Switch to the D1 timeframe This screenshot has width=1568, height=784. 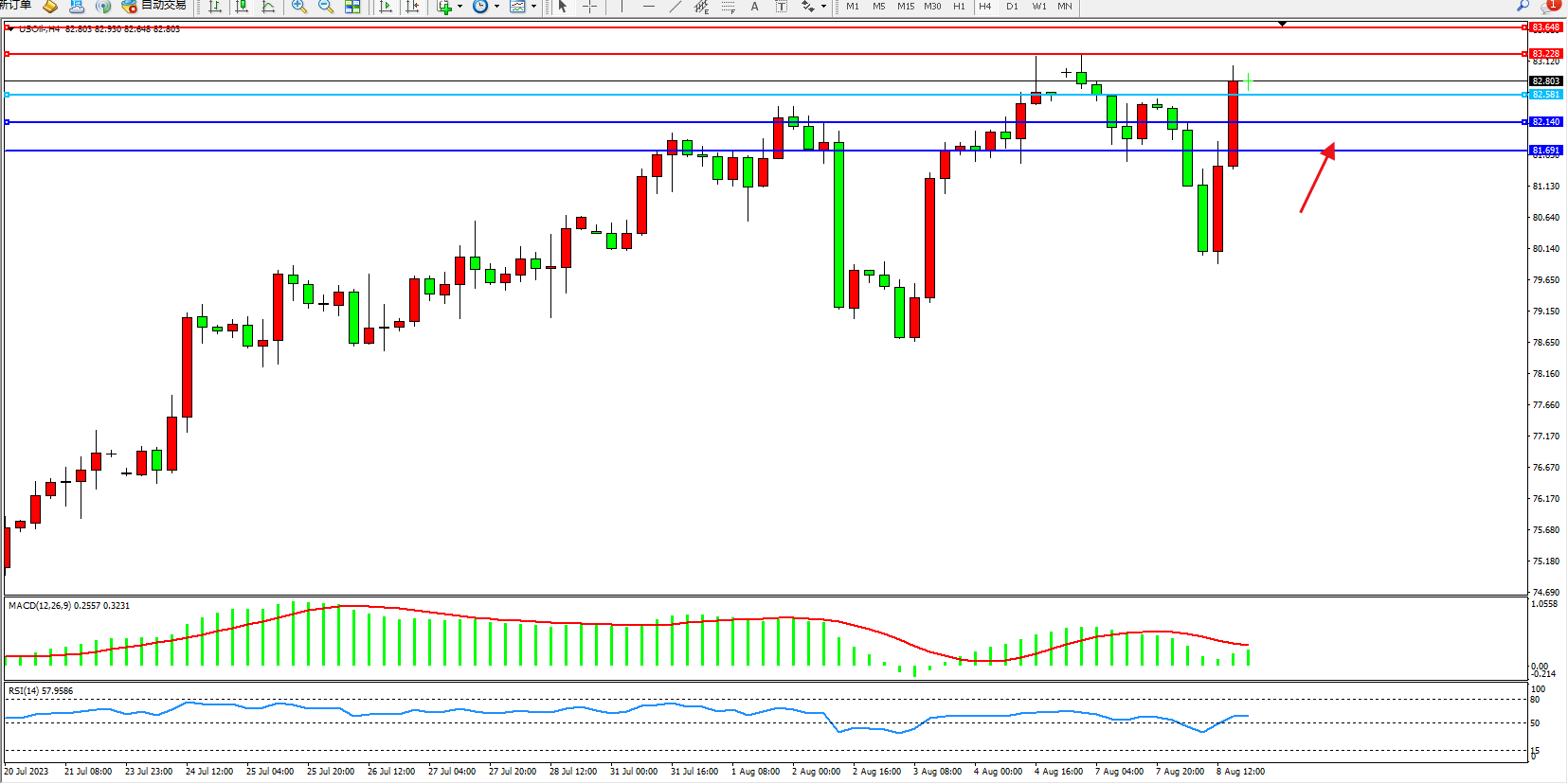click(x=1012, y=7)
